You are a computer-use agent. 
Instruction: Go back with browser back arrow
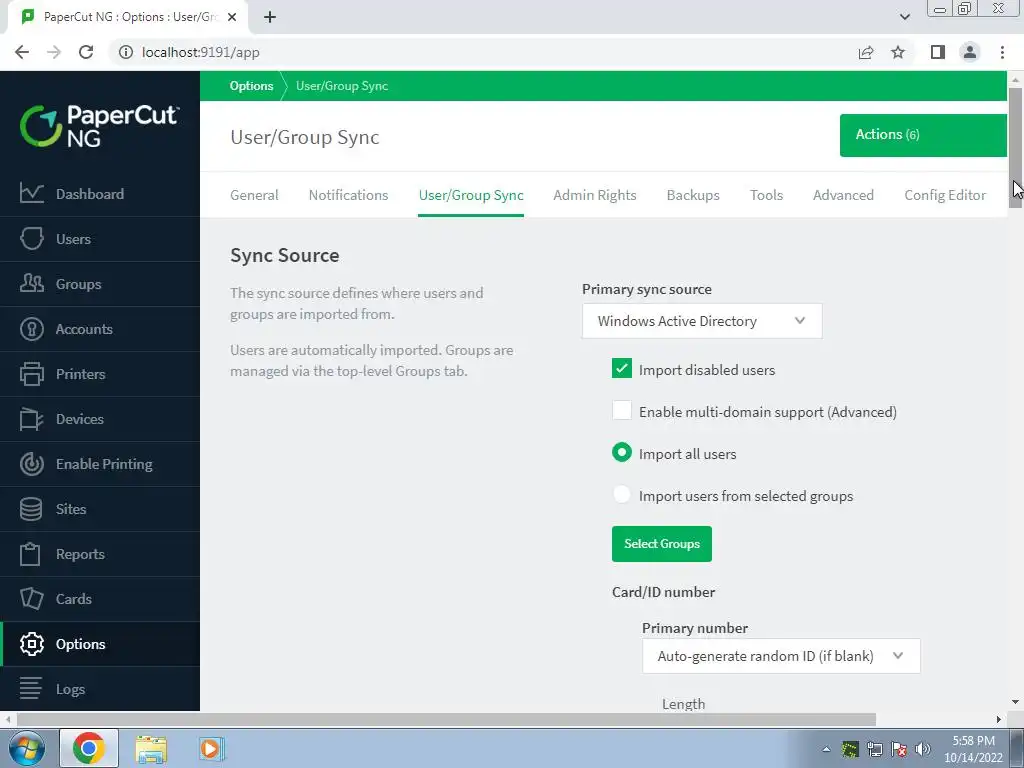coord(22,52)
